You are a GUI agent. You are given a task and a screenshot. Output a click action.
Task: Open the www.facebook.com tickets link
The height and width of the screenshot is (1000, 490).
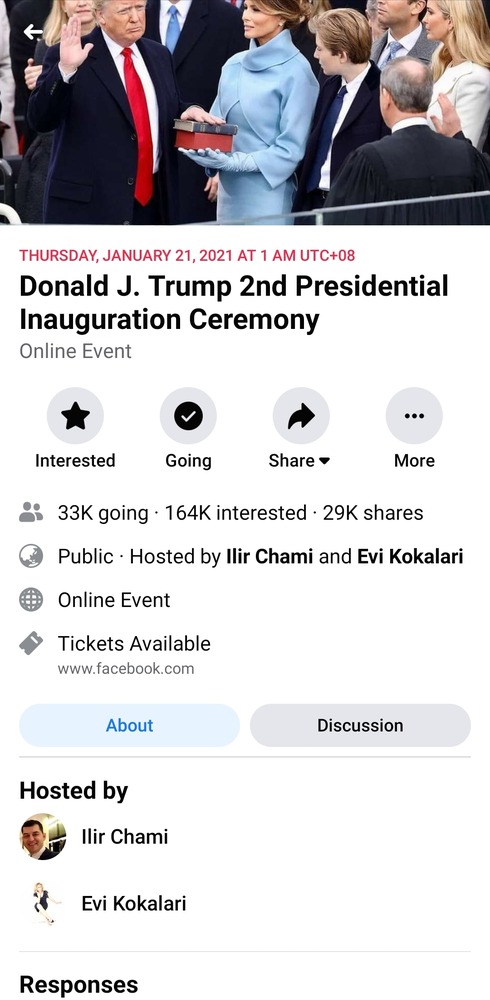click(126, 668)
